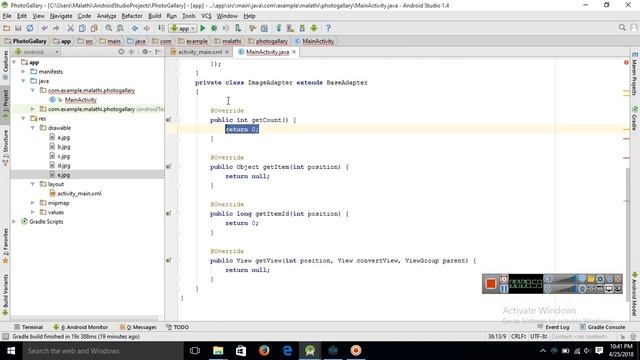
Task: Stop recording with the red square button
Action: [x=491, y=283]
